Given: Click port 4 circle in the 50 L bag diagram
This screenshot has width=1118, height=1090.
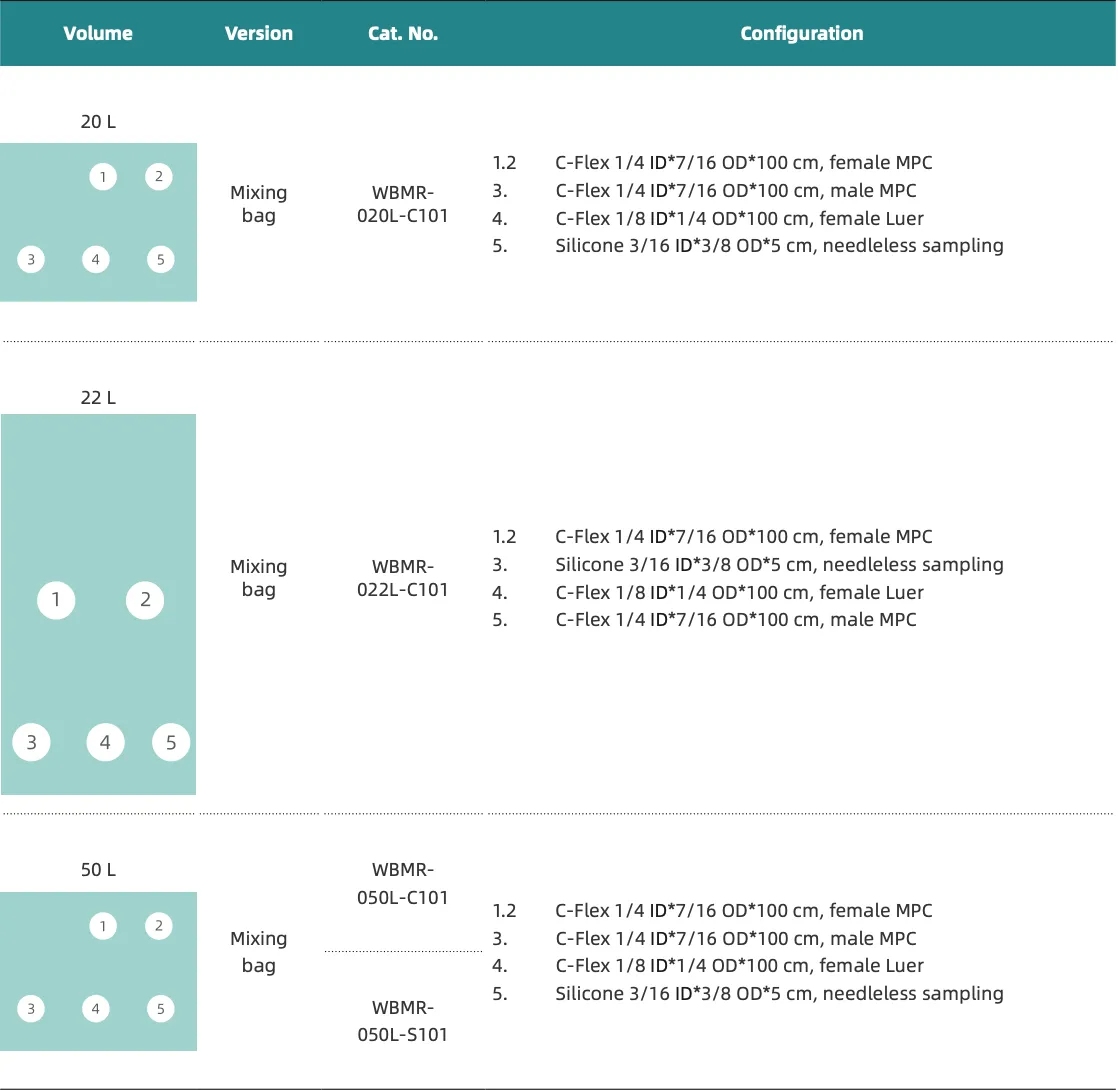Looking at the screenshot, I should pyautogui.click(x=96, y=1009).
